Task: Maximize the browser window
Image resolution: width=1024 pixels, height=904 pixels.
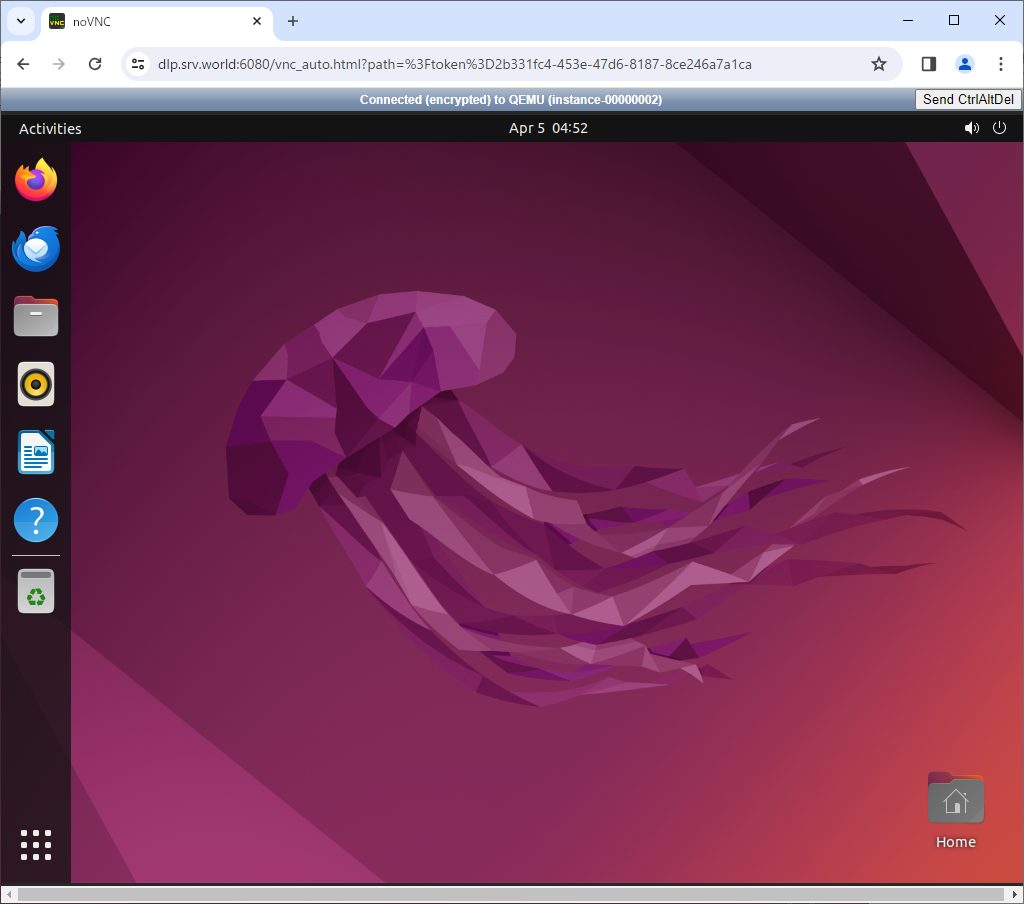Action: pyautogui.click(x=953, y=21)
